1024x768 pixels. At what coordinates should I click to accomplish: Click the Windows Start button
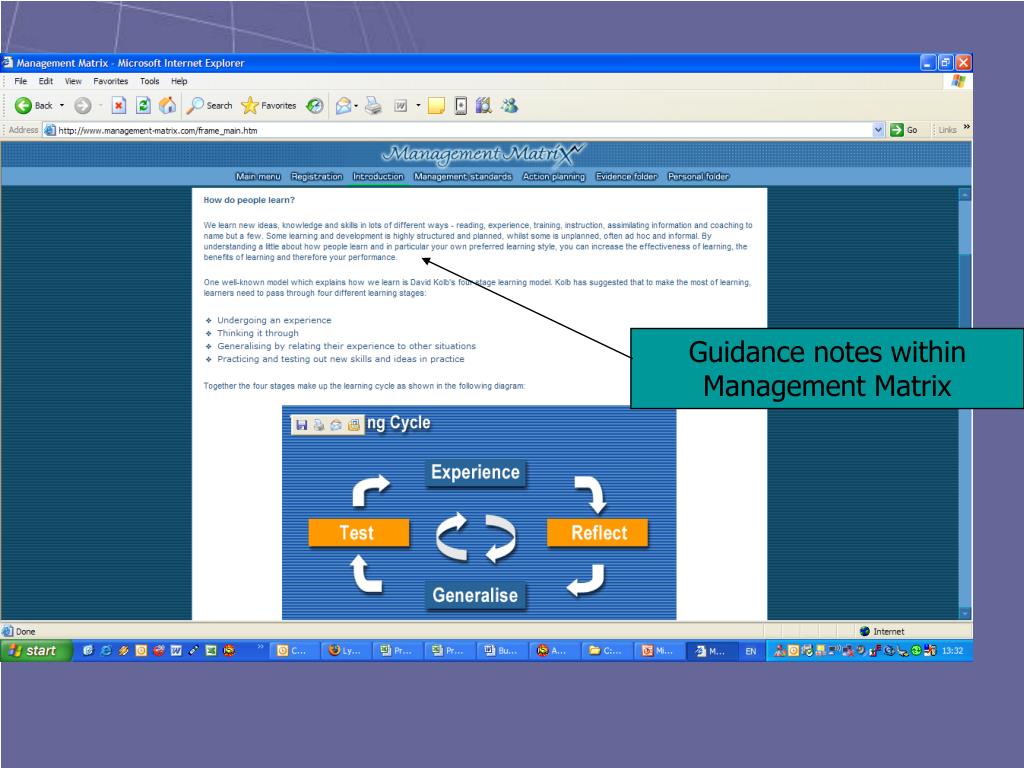click(x=36, y=650)
